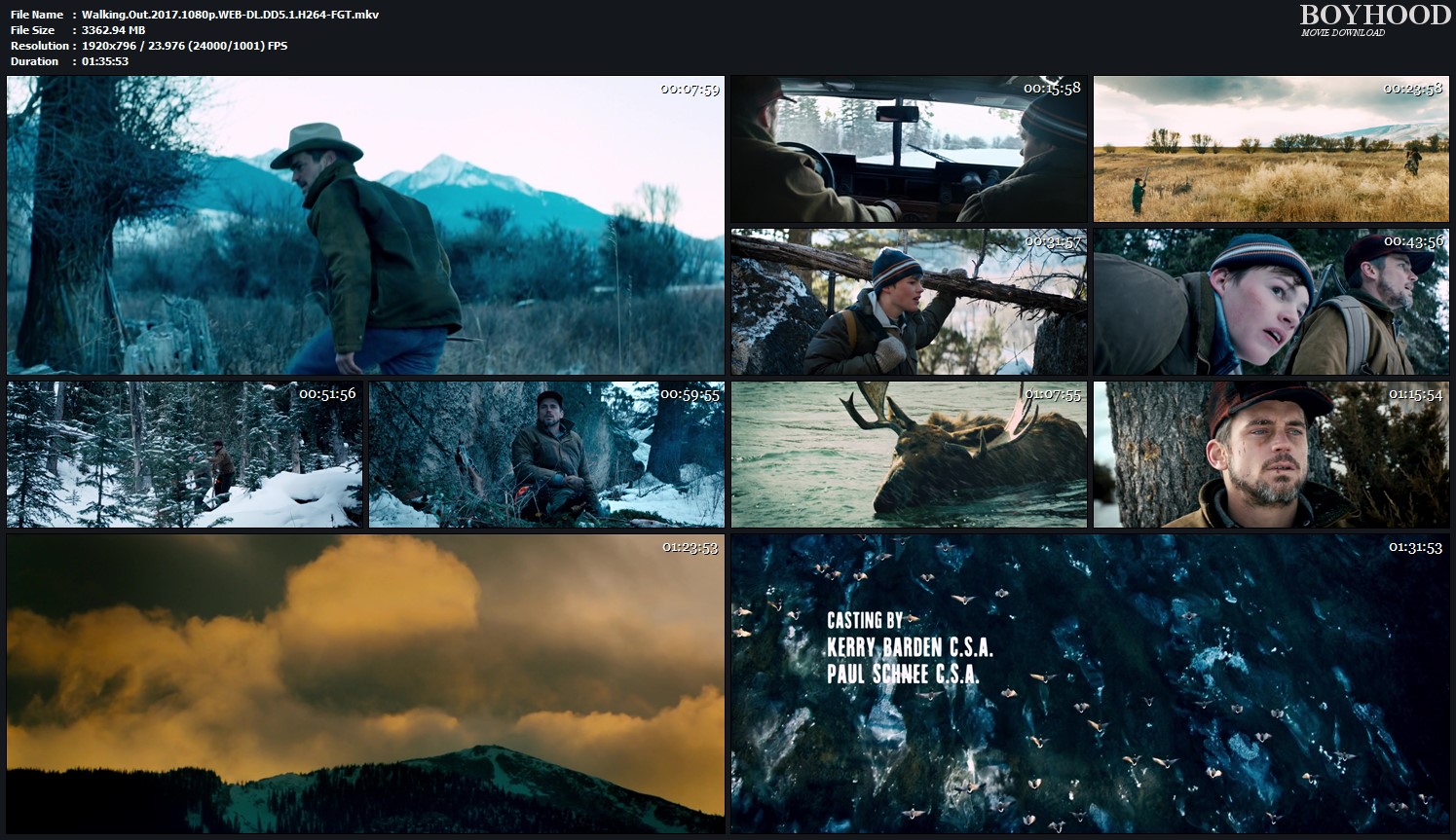1456x840 pixels.
Task: Click the 3362.94 MB file size value
Action: [x=113, y=30]
